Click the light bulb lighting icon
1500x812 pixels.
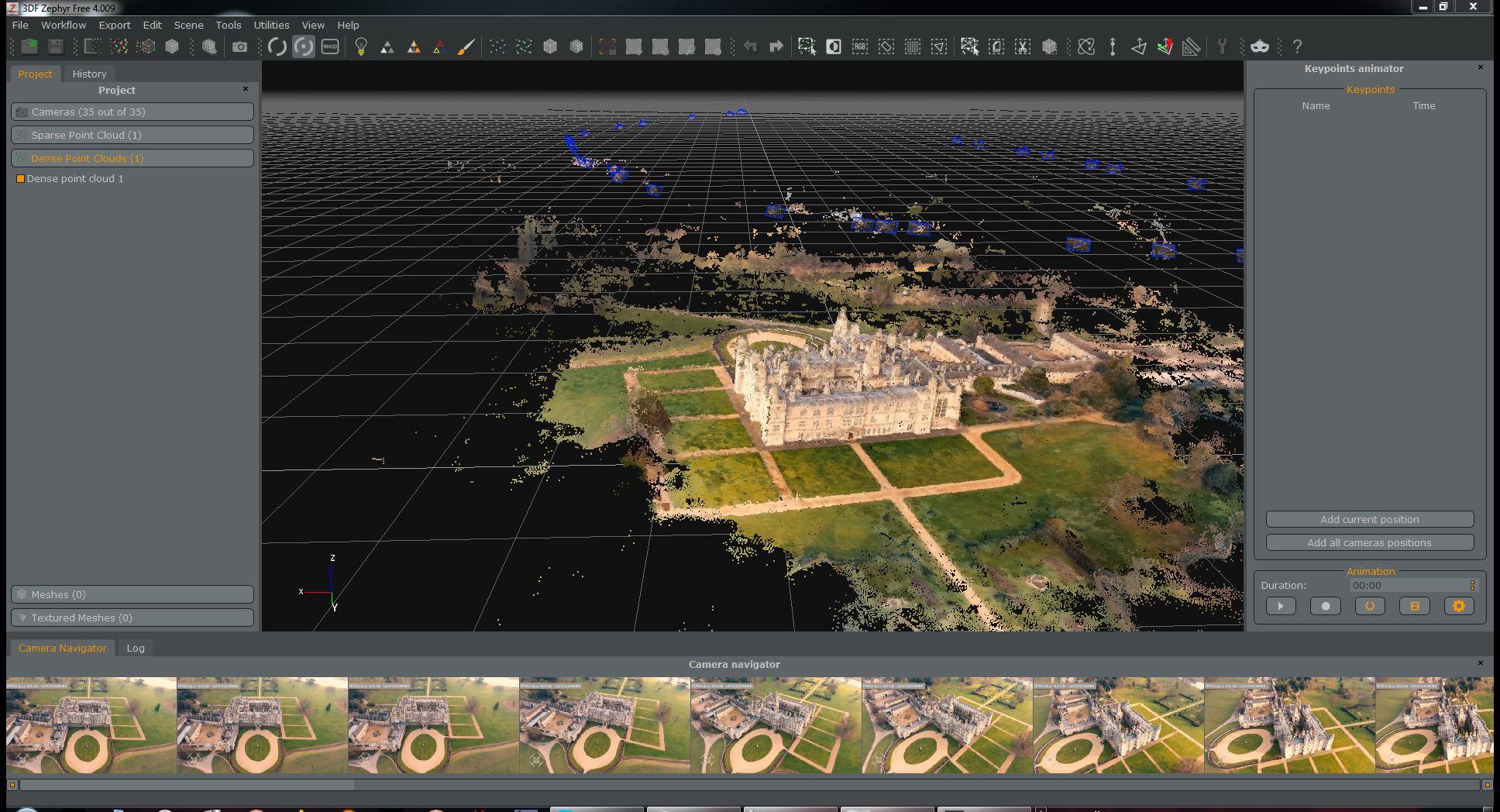[x=360, y=46]
